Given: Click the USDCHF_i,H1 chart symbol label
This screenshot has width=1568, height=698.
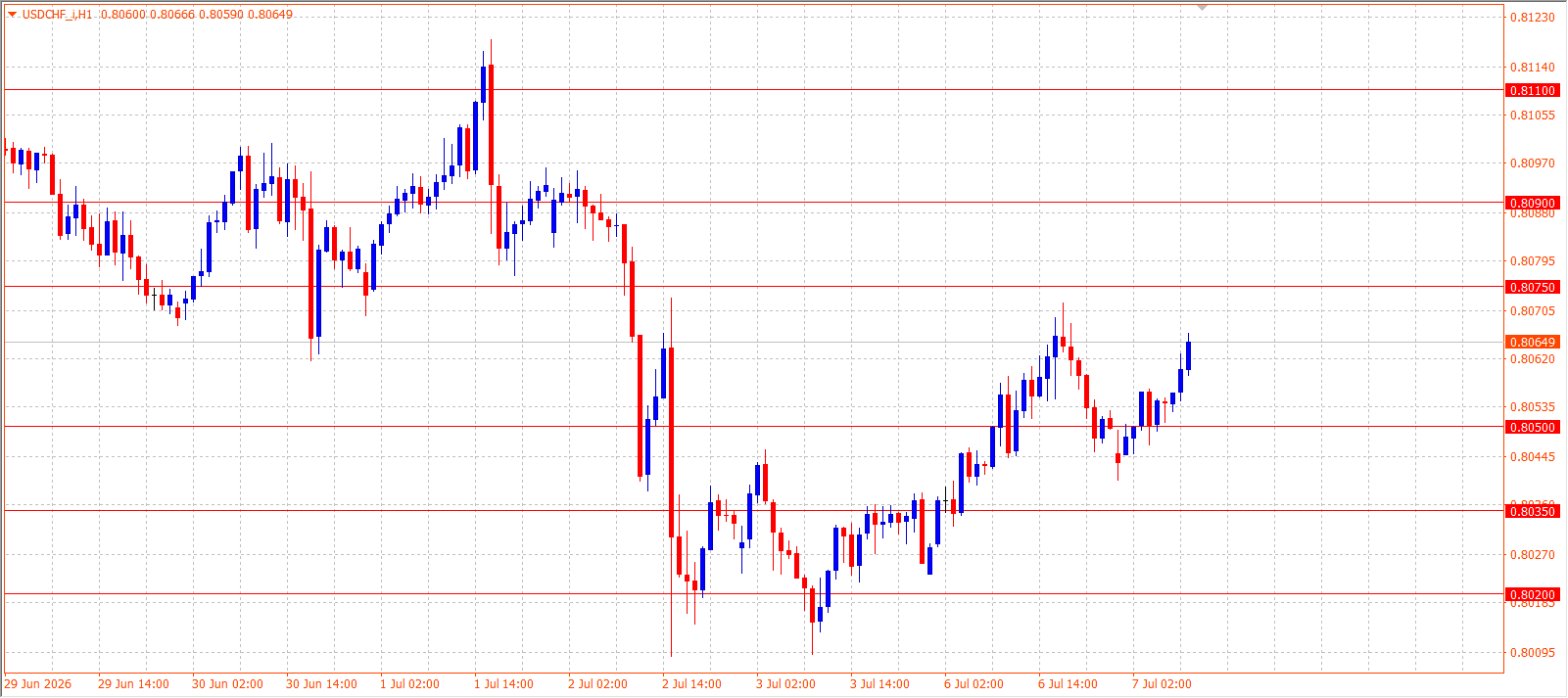Looking at the screenshot, I should pyautogui.click(x=58, y=15).
